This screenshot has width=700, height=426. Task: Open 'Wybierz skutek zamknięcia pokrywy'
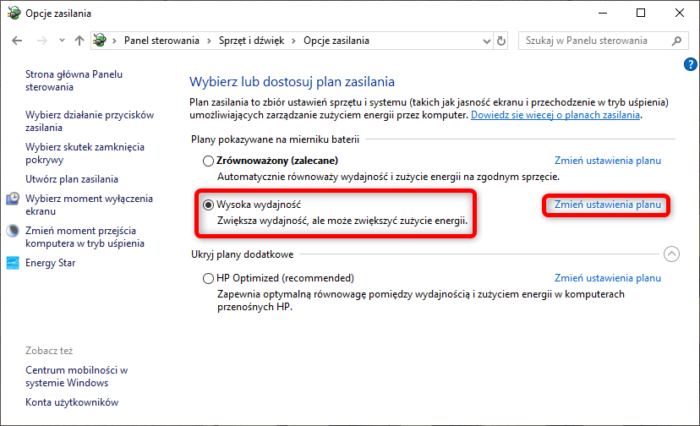[x=85, y=154]
